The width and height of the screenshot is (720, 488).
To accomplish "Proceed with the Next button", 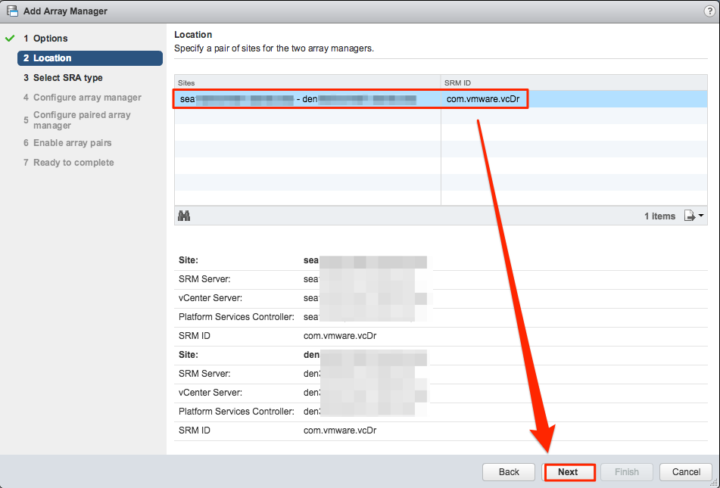I will pyautogui.click(x=569, y=471).
